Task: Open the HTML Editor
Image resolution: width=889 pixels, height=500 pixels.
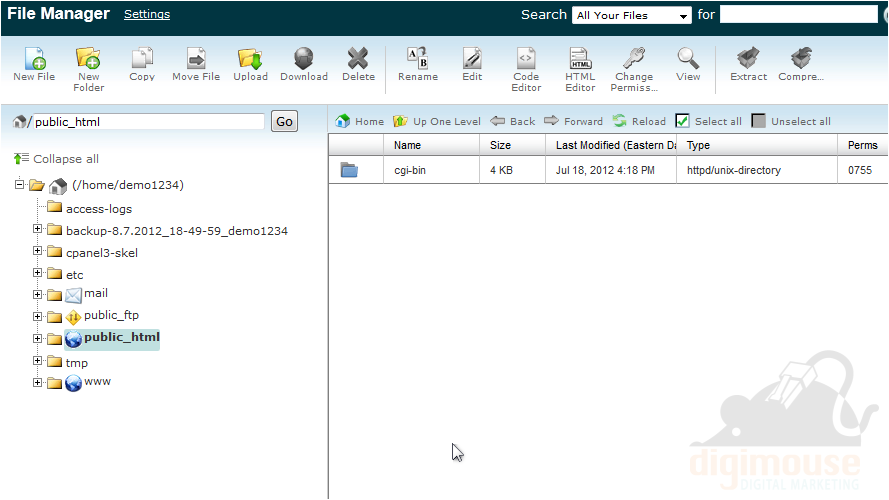Action: pos(580,69)
